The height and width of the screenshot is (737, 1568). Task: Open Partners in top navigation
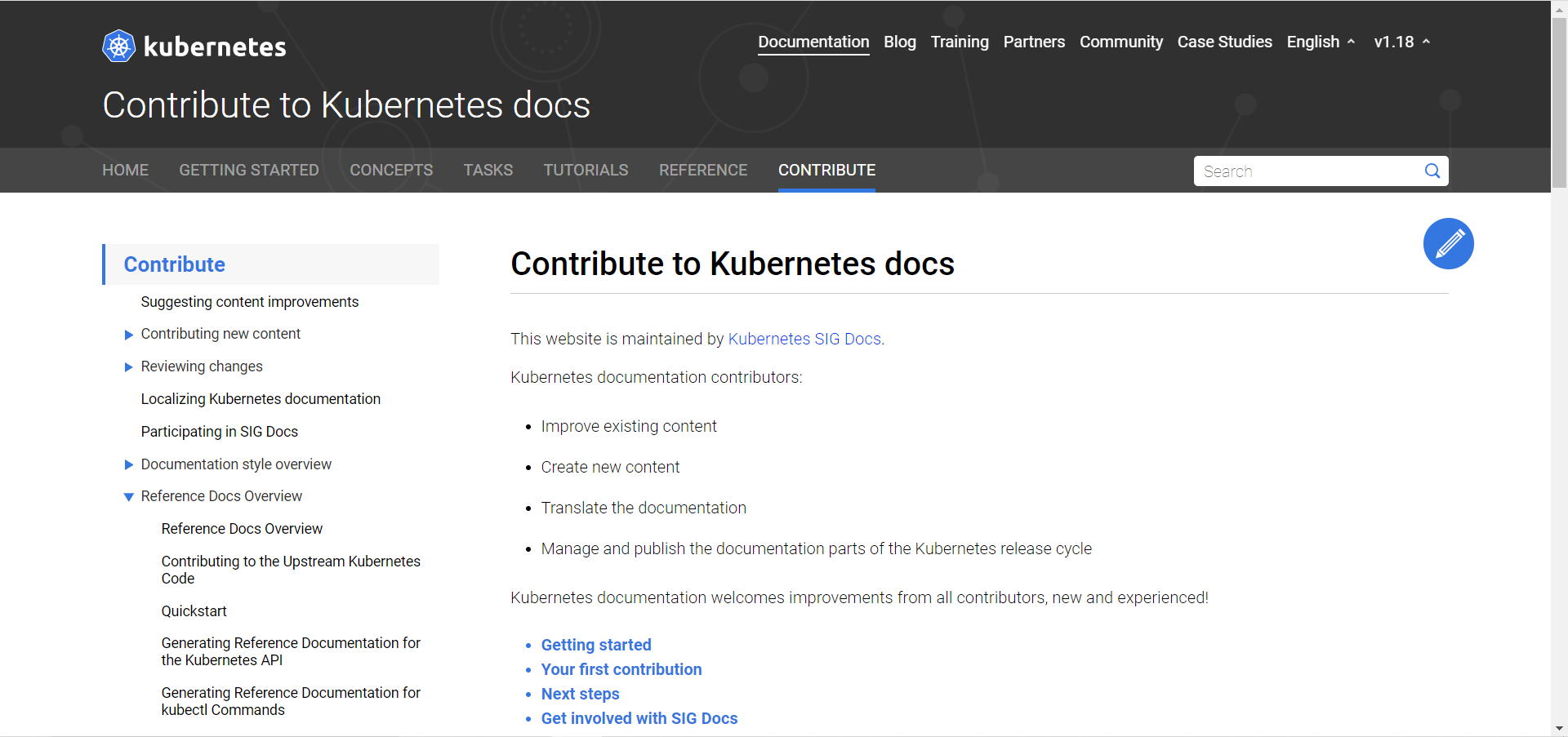click(x=1034, y=42)
